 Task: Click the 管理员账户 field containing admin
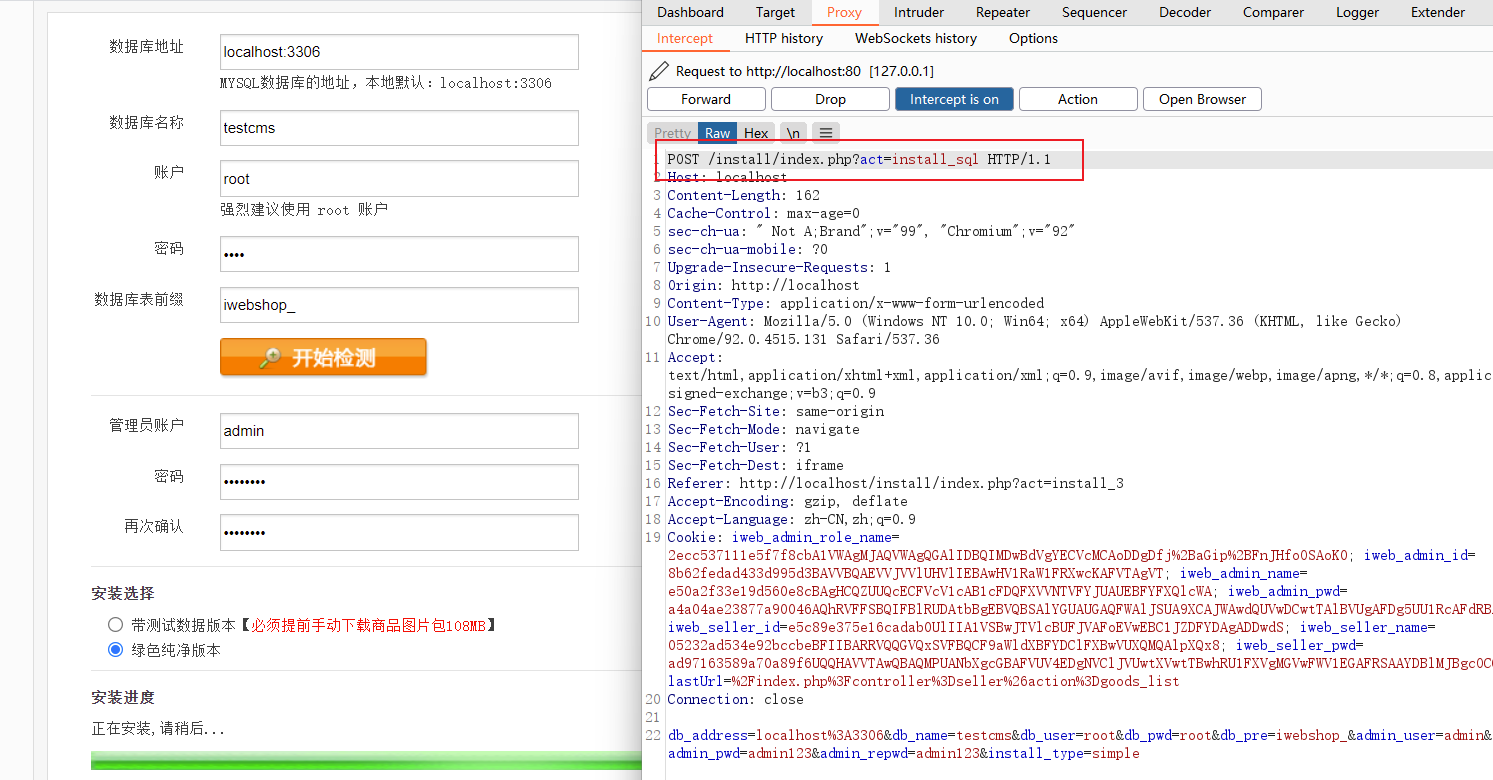[399, 431]
